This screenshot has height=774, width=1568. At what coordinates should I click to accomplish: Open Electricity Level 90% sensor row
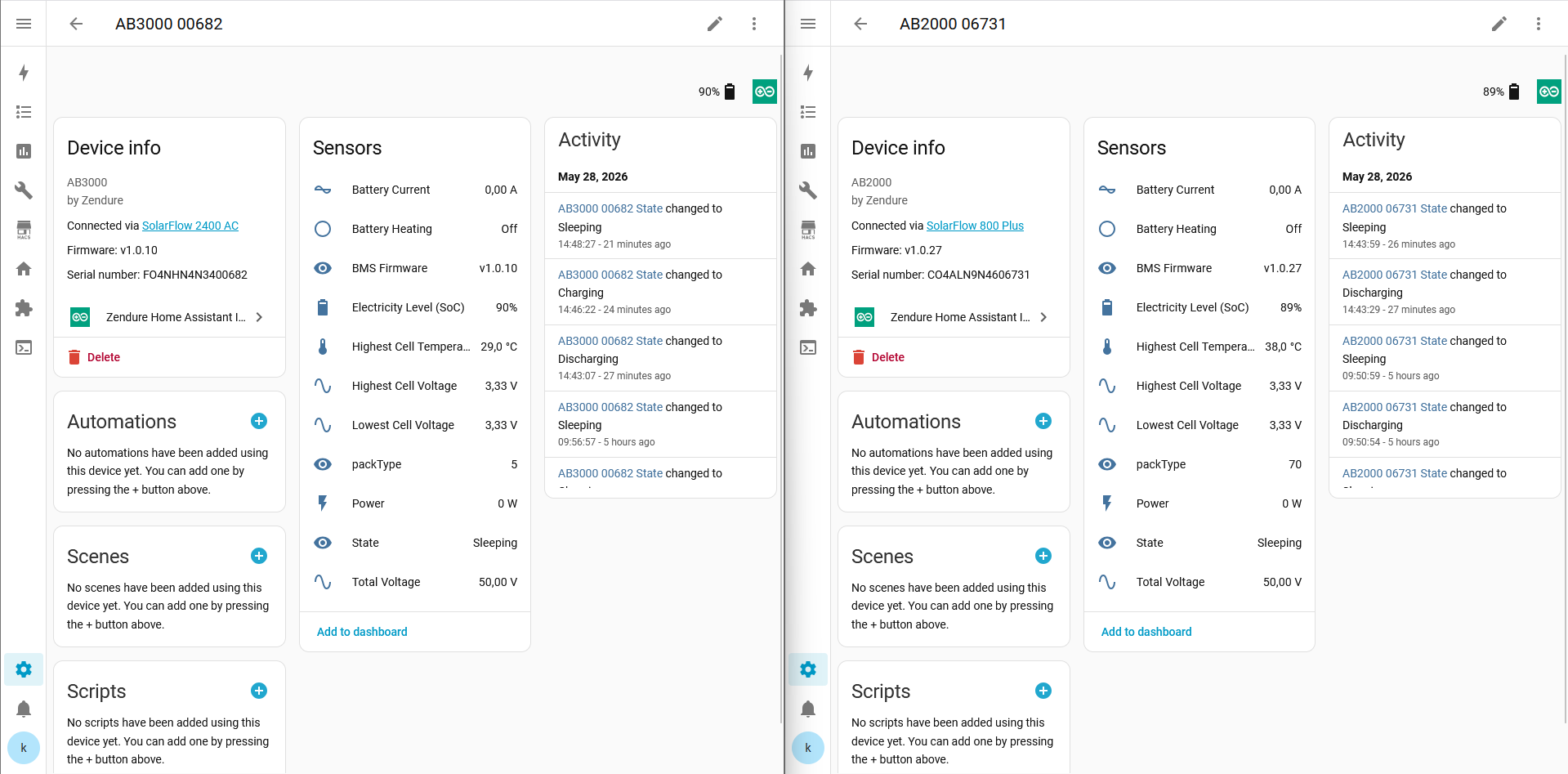(x=415, y=307)
